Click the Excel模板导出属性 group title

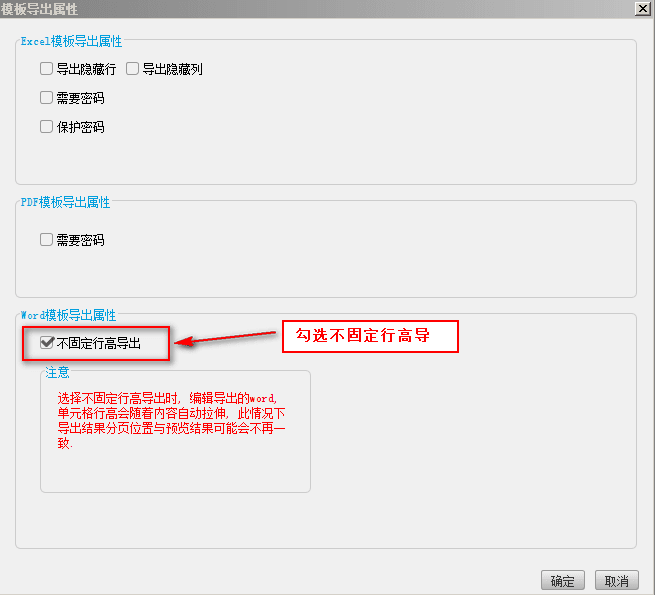(71, 41)
